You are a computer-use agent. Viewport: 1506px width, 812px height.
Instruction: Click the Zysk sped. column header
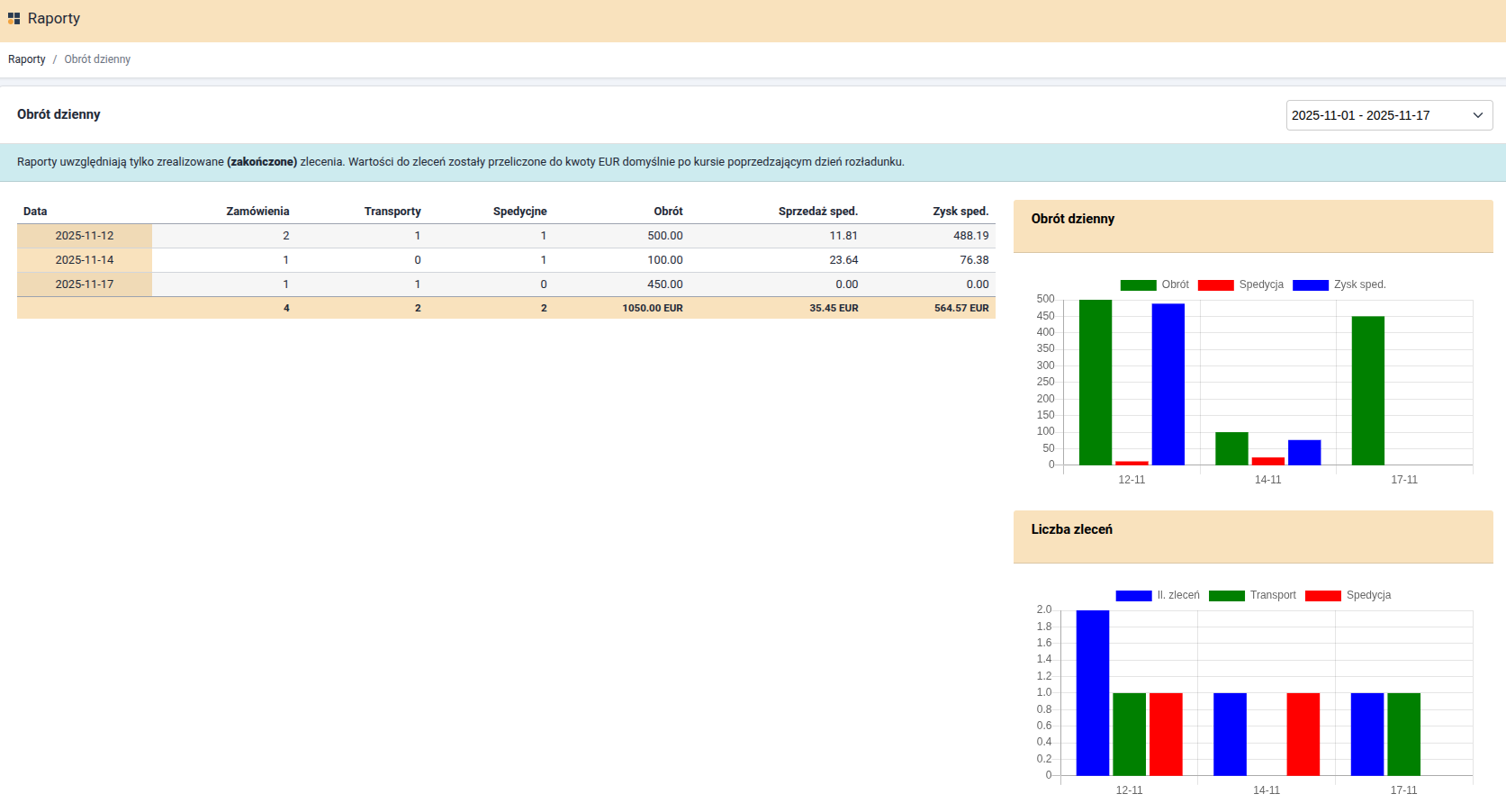click(960, 212)
